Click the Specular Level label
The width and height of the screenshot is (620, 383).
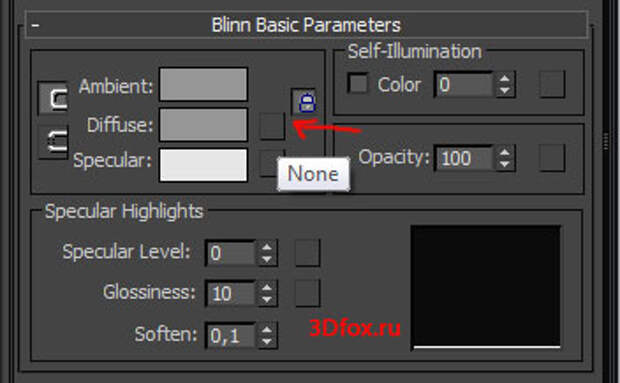(x=126, y=252)
